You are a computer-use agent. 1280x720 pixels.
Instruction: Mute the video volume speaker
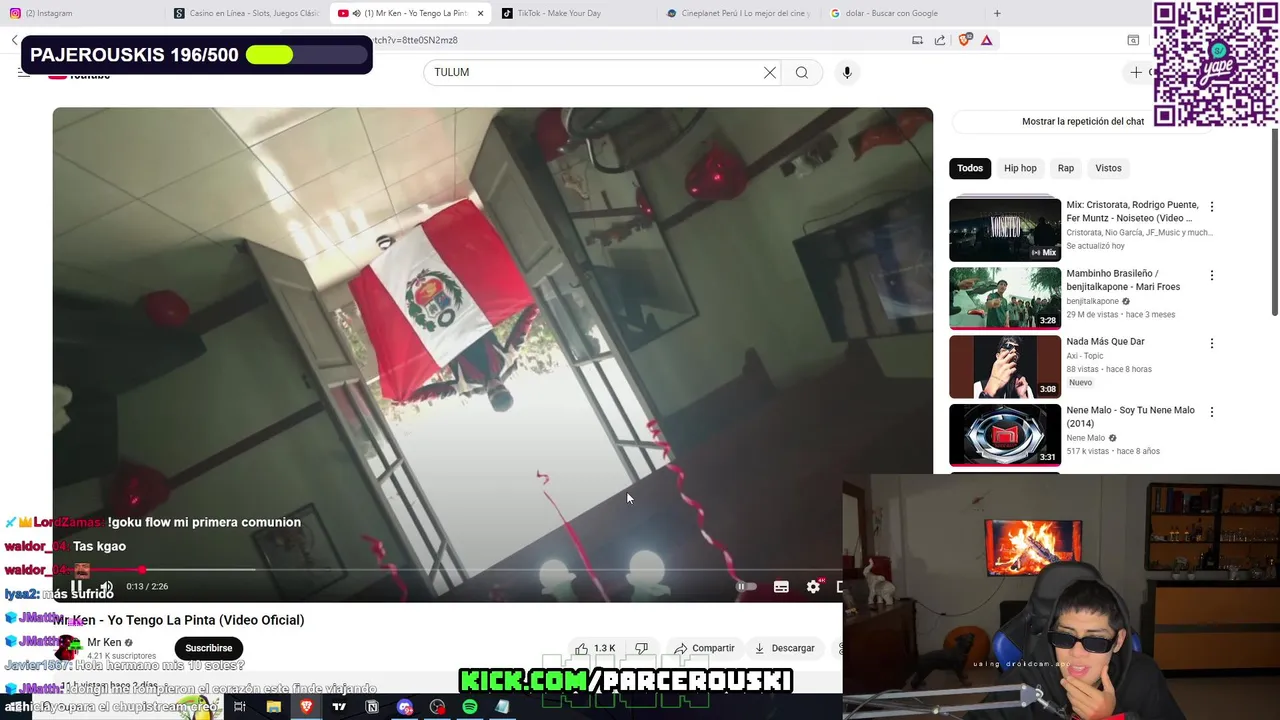tap(106, 587)
